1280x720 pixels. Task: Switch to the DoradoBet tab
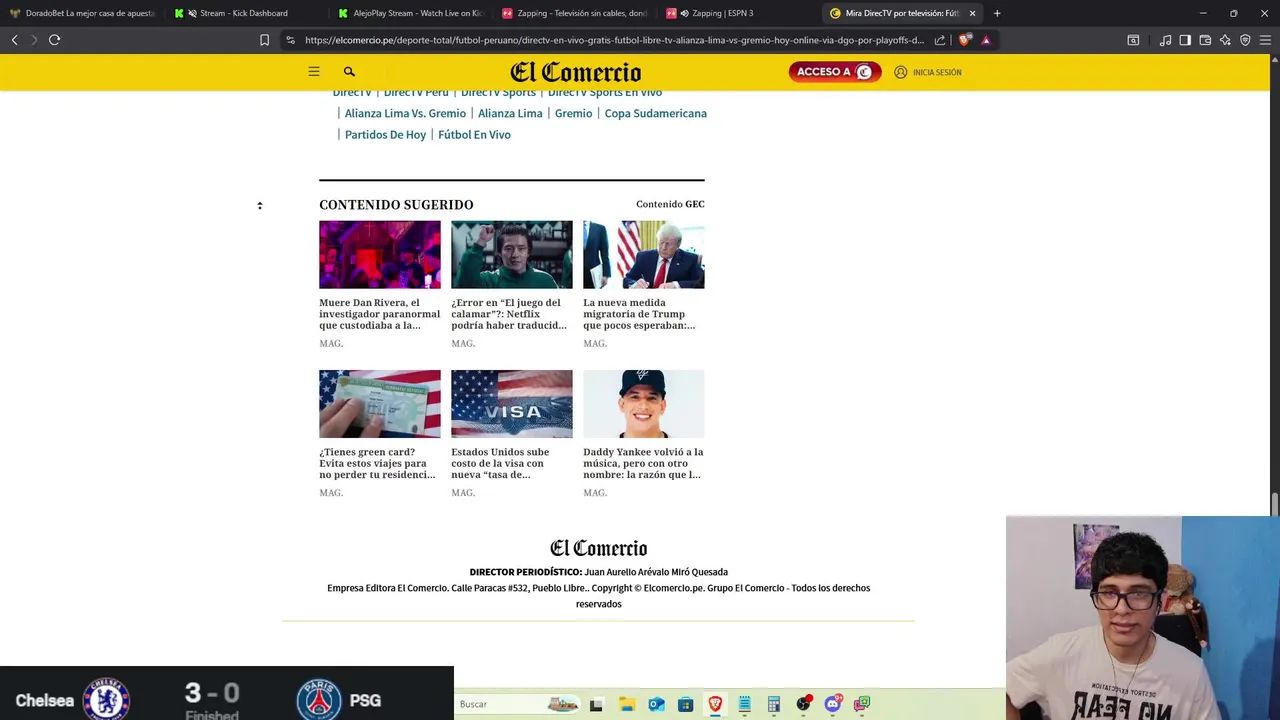[82, 13]
